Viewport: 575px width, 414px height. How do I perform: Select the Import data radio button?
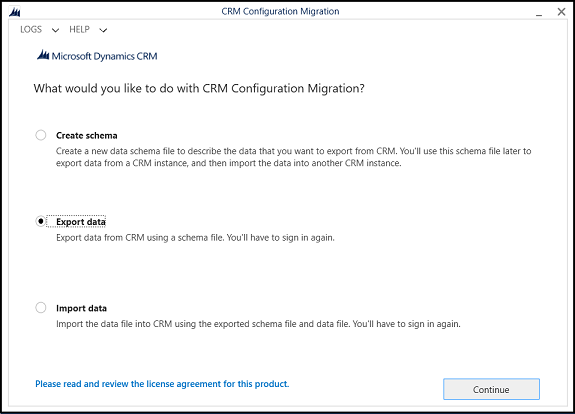(41, 308)
